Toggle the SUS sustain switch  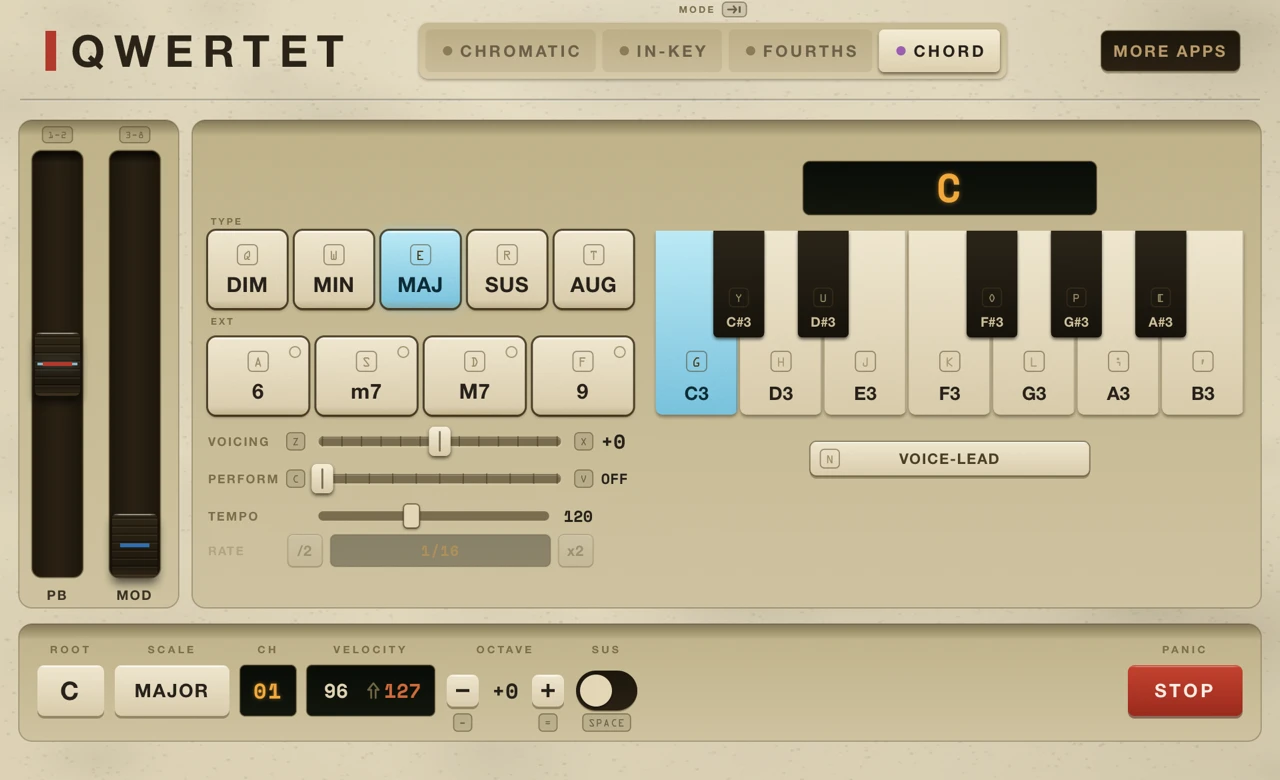pos(606,691)
